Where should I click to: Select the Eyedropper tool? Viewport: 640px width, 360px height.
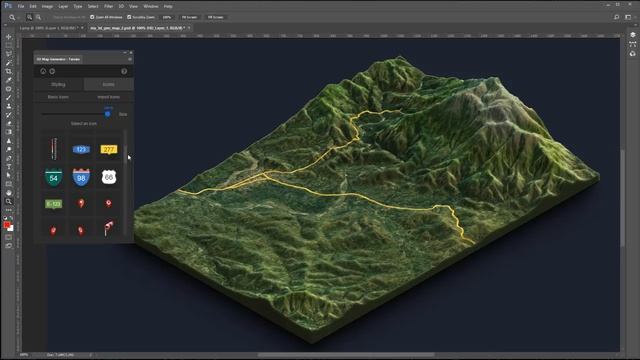pos(9,80)
